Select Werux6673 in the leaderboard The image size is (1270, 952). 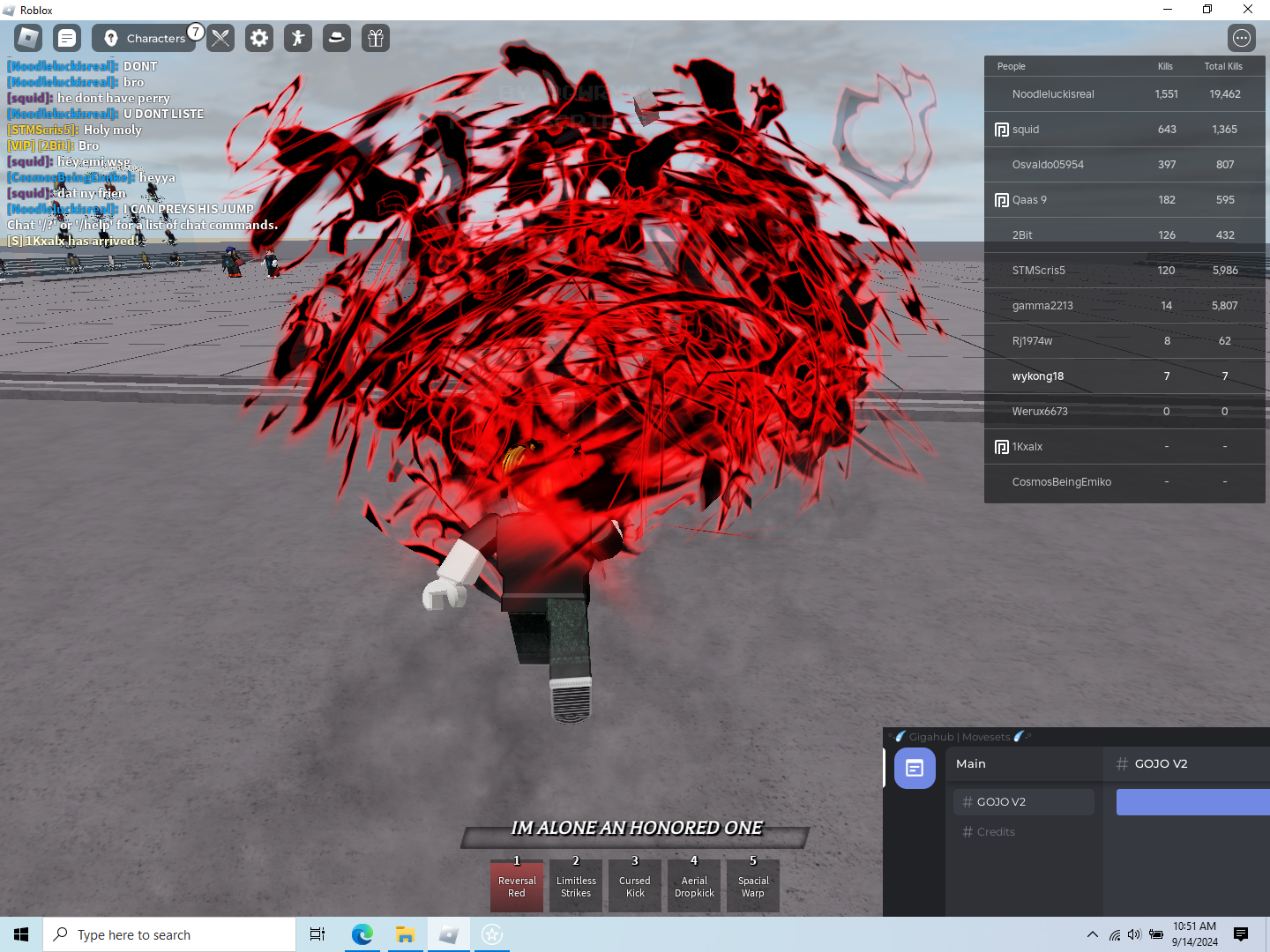(1124, 412)
